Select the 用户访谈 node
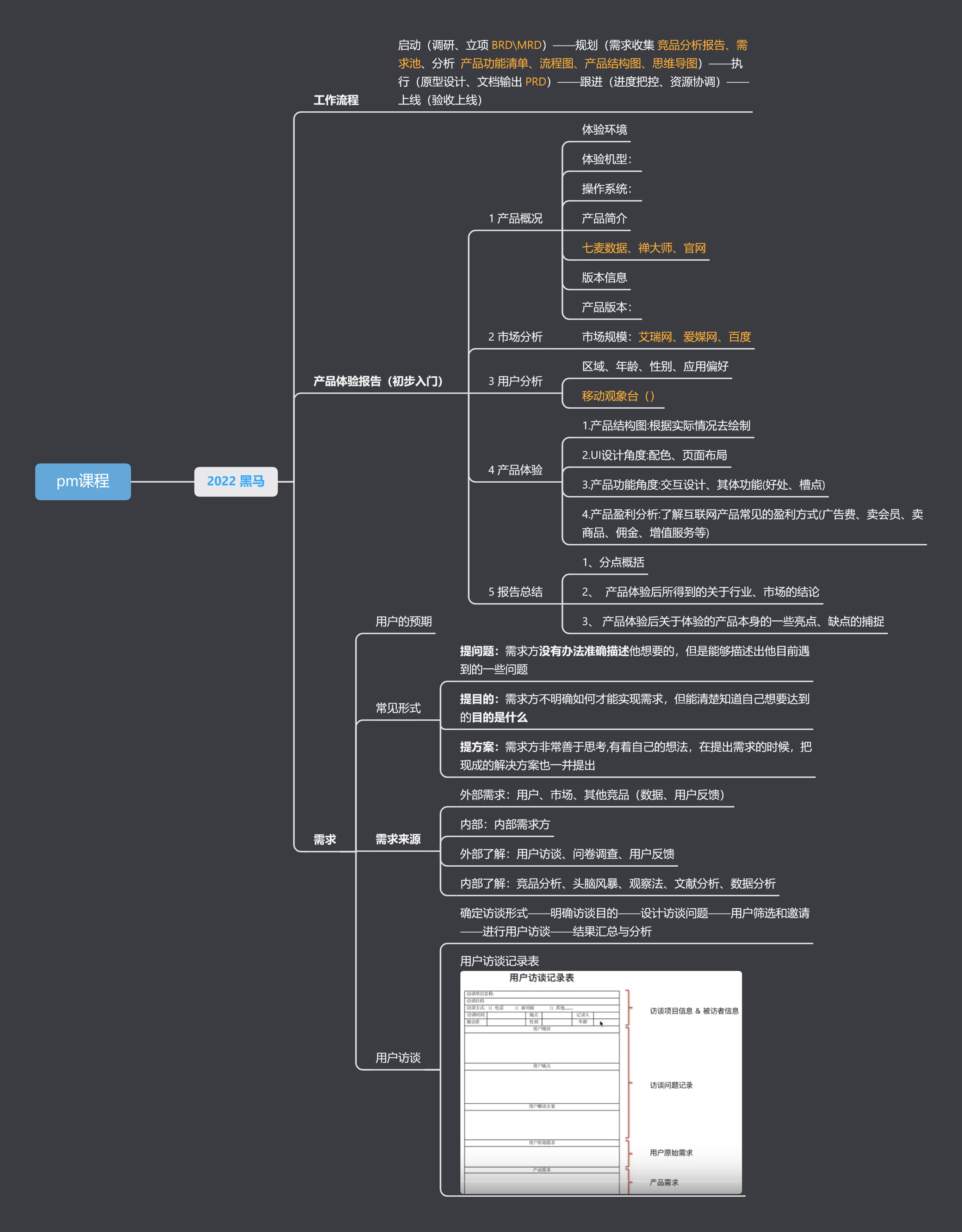This screenshot has width=962, height=1232. point(398,1057)
